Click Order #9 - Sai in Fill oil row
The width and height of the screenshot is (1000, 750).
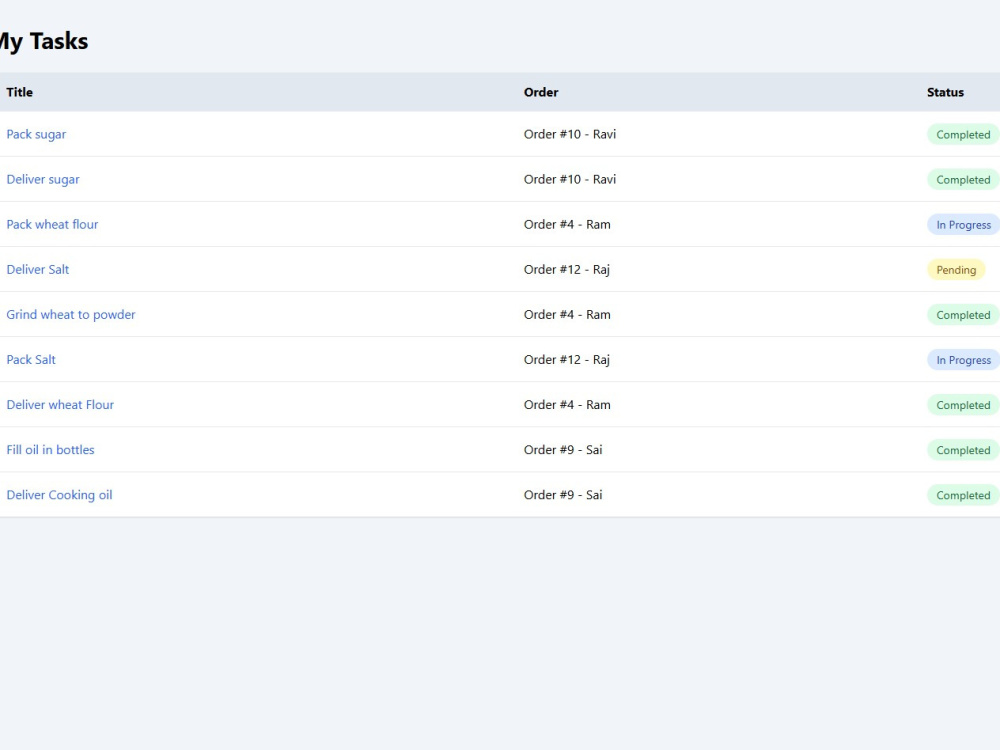click(562, 450)
